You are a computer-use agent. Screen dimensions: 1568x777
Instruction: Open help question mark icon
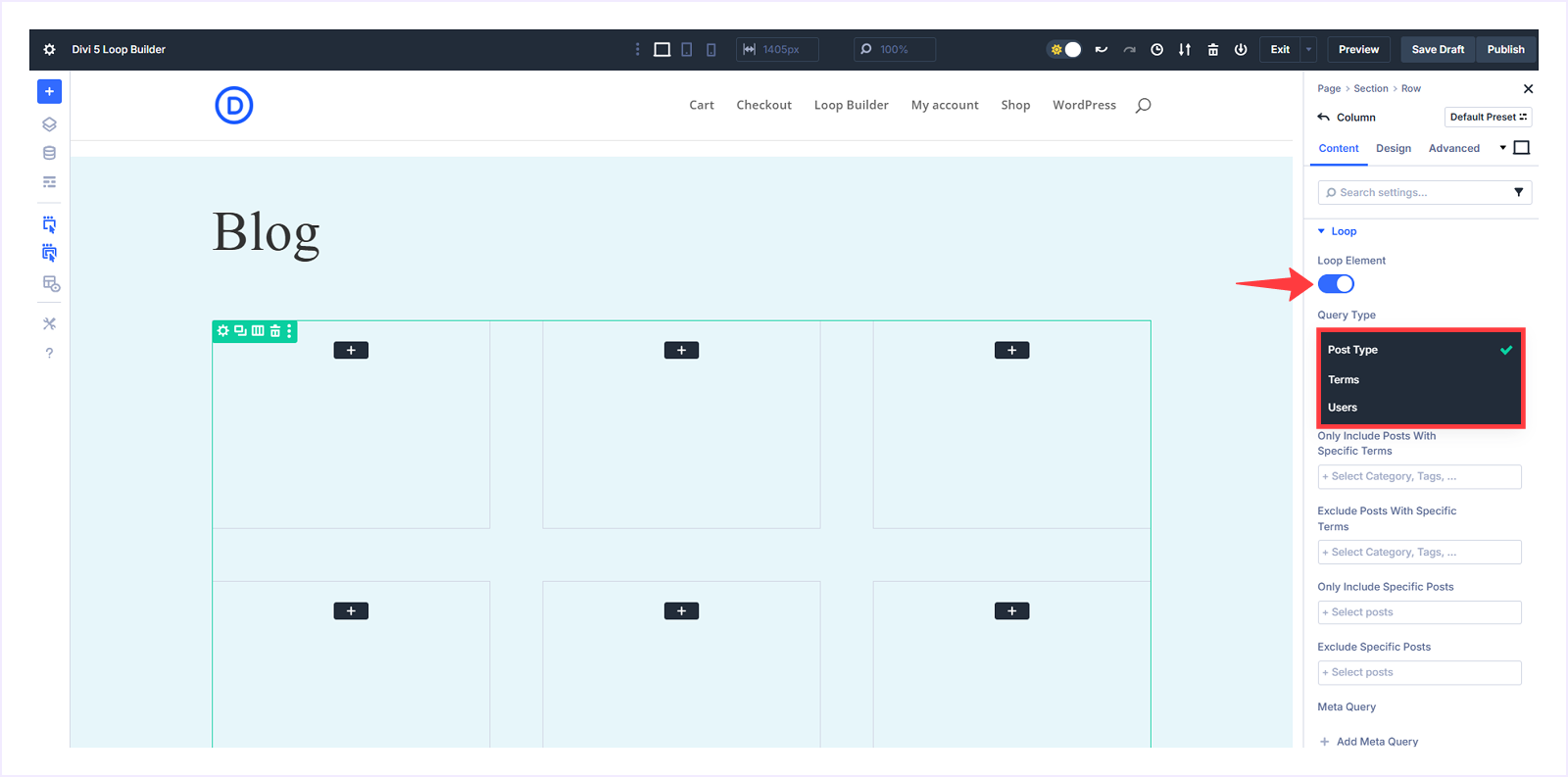point(49,353)
